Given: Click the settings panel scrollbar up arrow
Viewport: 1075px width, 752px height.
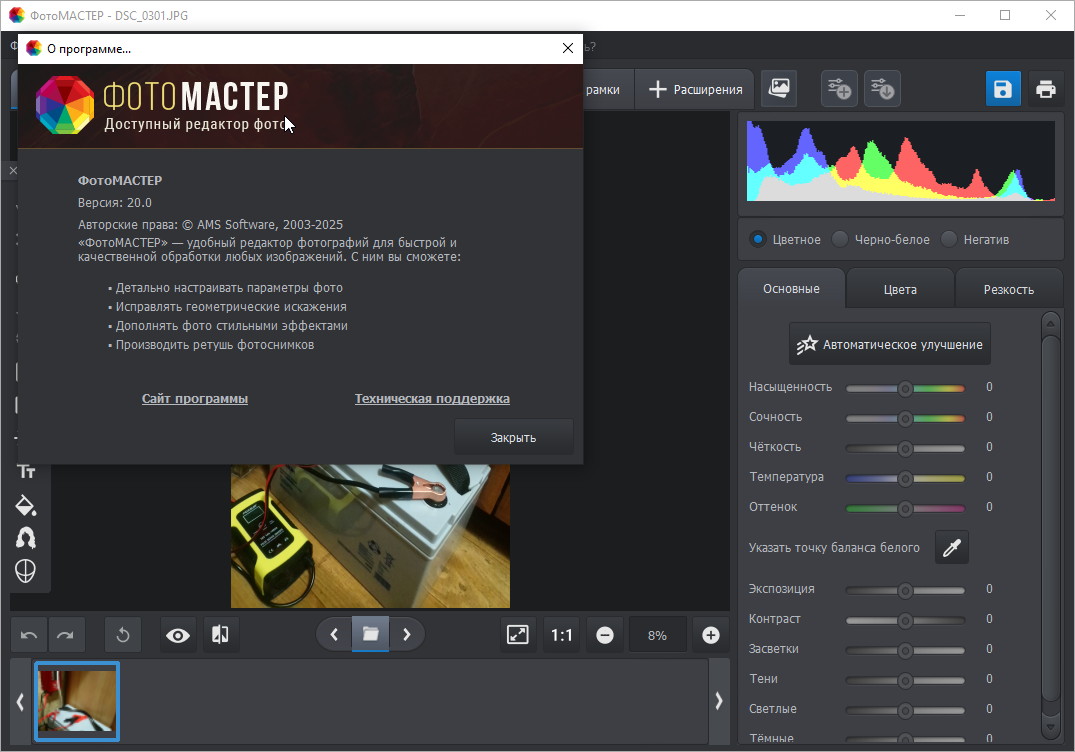Looking at the screenshot, I should [1050, 322].
